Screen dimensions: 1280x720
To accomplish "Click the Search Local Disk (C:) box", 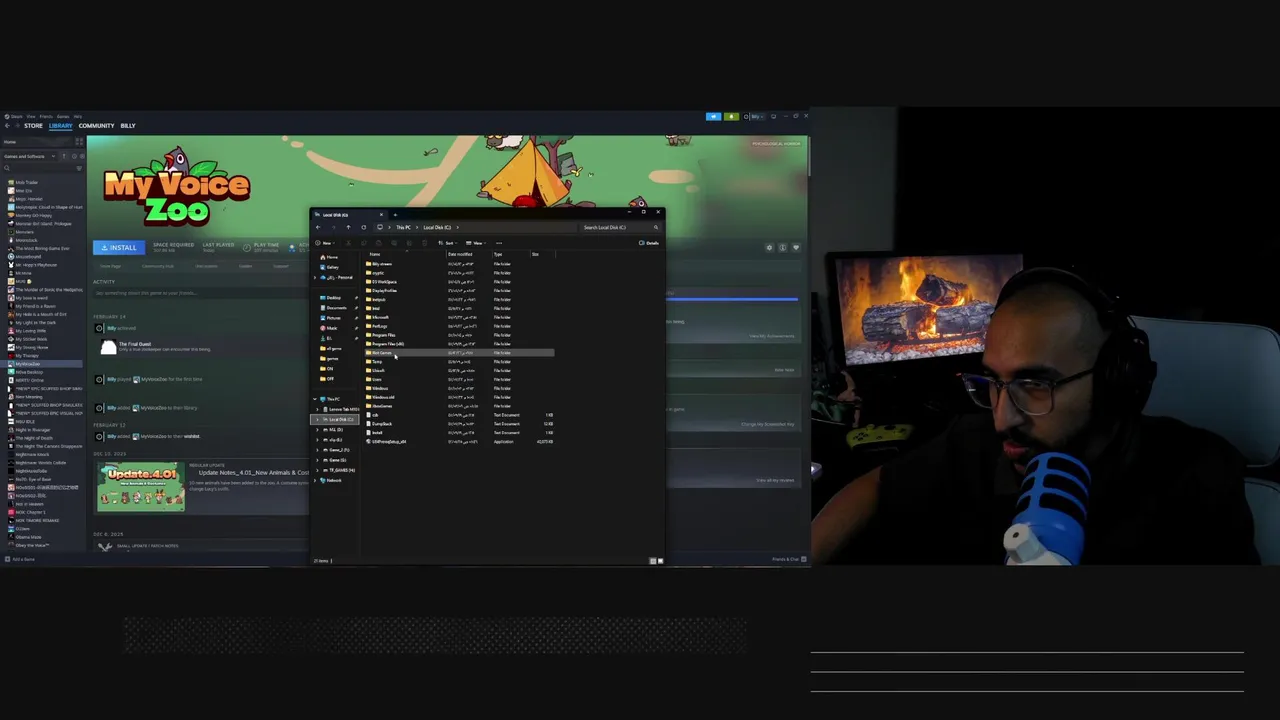I will (621, 227).
